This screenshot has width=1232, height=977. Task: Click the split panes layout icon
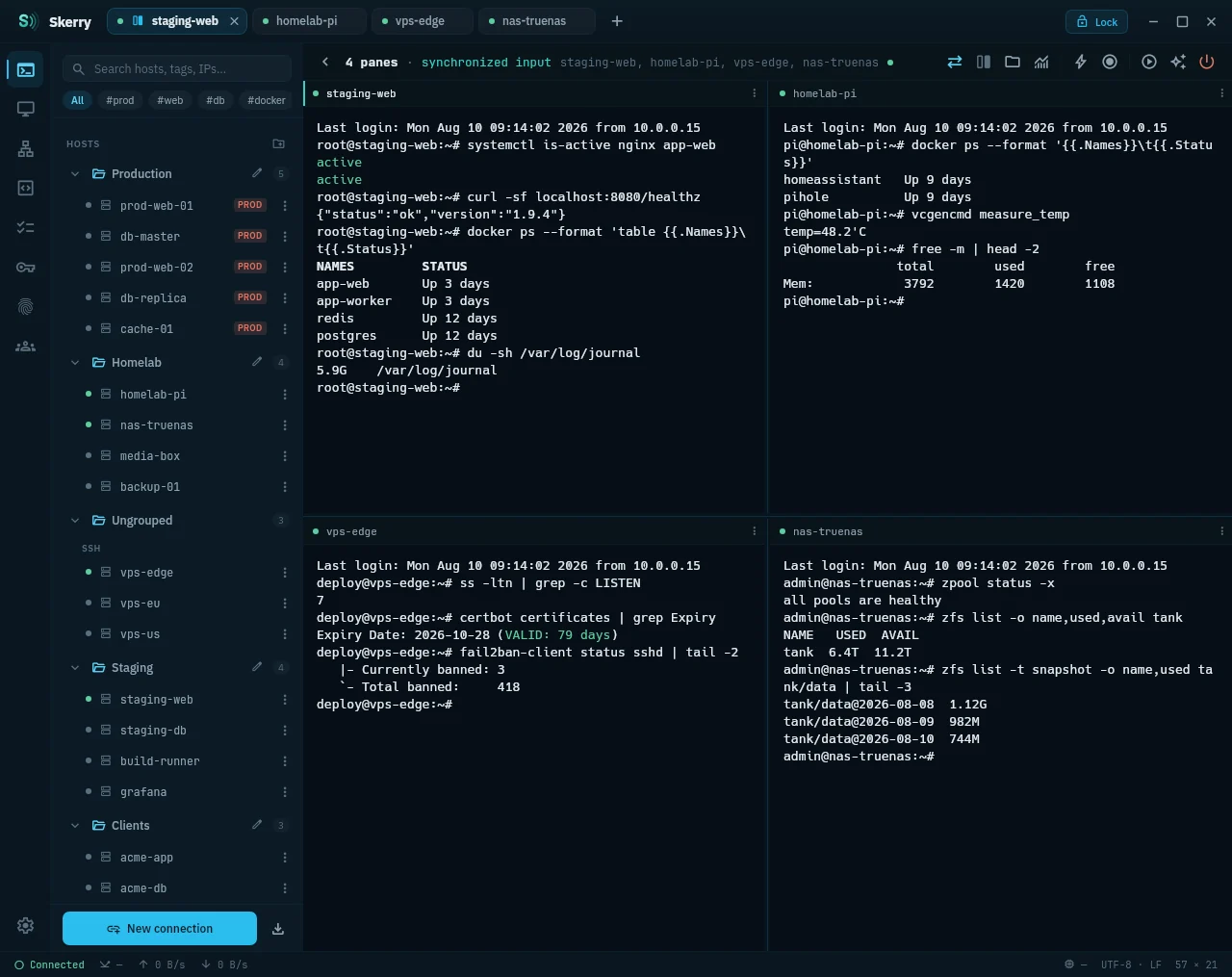[983, 62]
